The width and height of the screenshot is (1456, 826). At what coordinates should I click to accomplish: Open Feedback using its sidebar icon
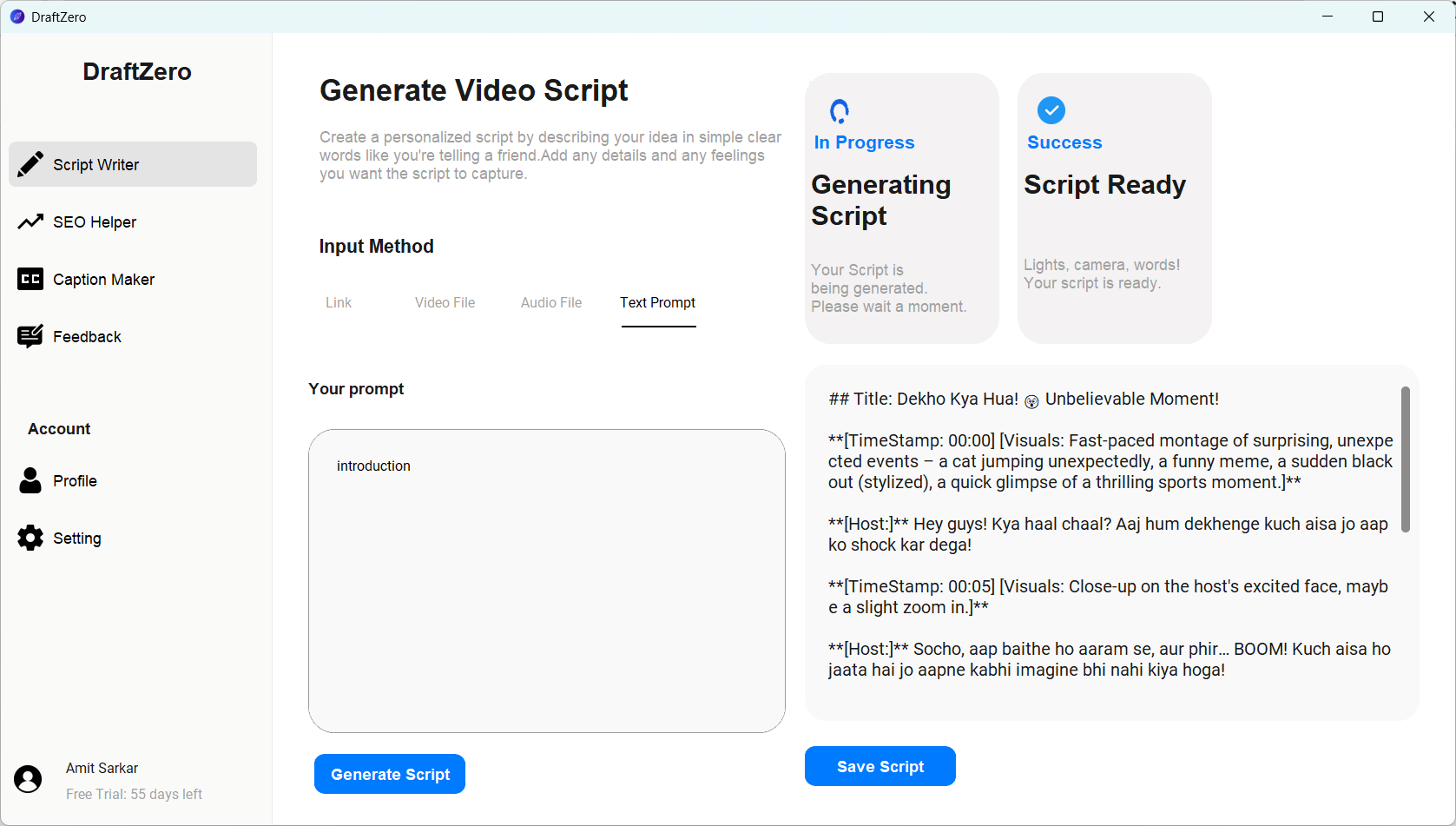click(x=31, y=336)
